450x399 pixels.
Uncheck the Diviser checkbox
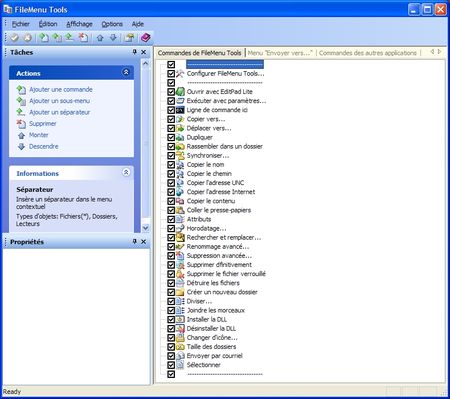(171, 301)
